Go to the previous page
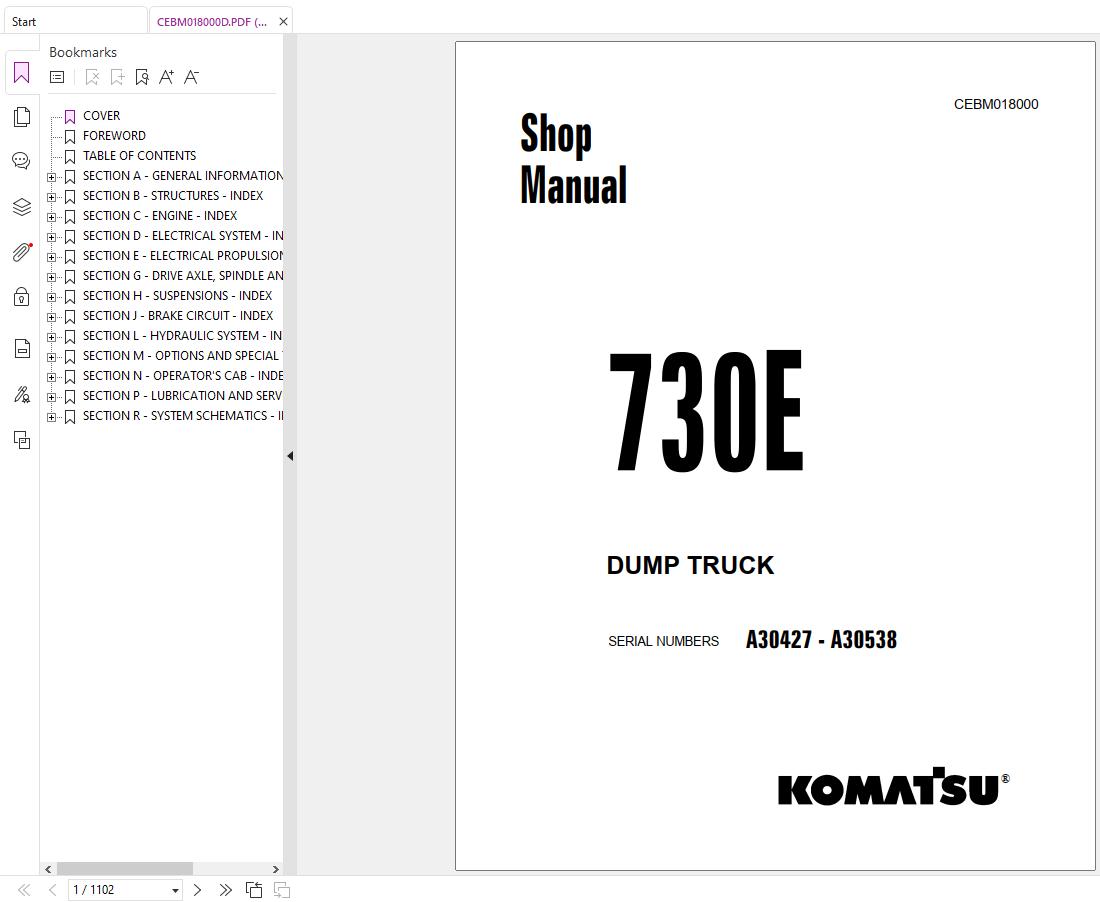Screen dimensions: 1100x902 pyautogui.click(x=53, y=890)
